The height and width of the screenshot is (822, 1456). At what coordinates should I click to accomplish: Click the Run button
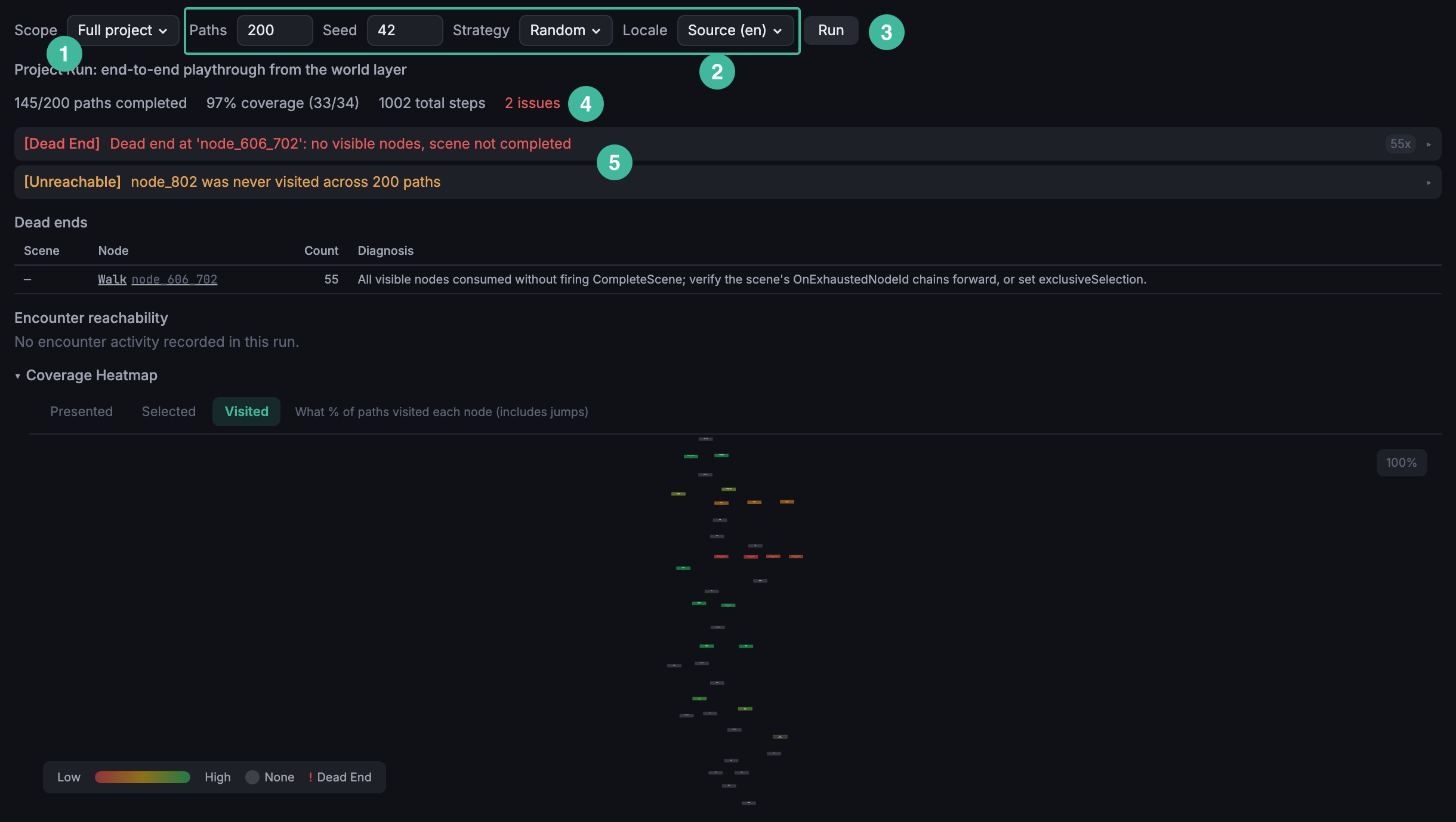pyautogui.click(x=831, y=30)
